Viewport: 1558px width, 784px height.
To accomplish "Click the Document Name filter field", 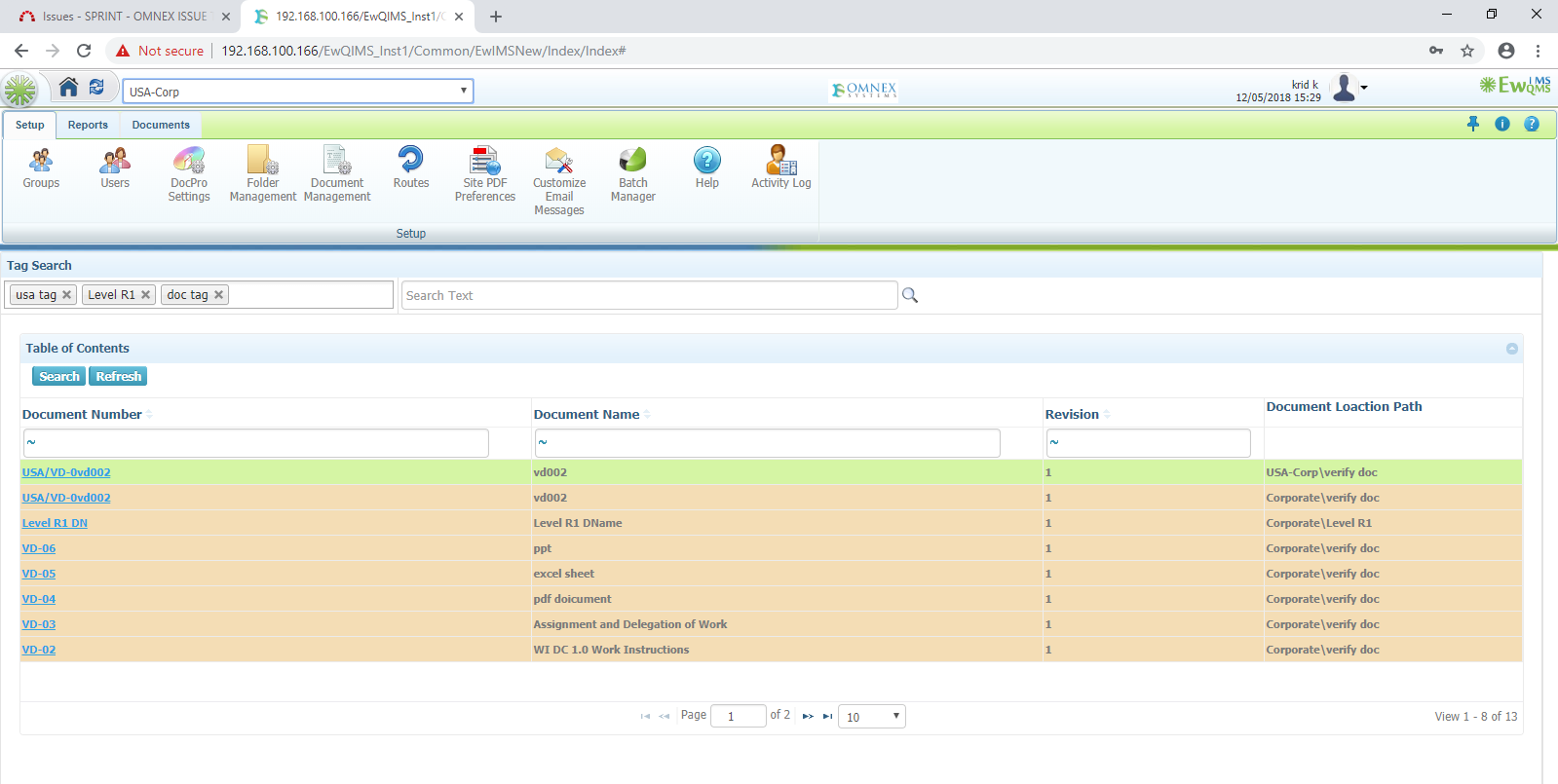I will (768, 443).
